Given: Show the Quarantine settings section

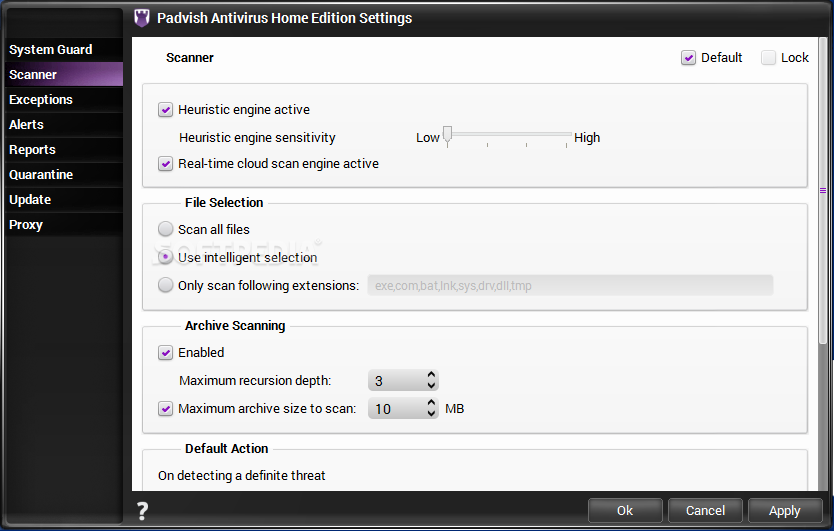Looking at the screenshot, I should click(64, 175).
